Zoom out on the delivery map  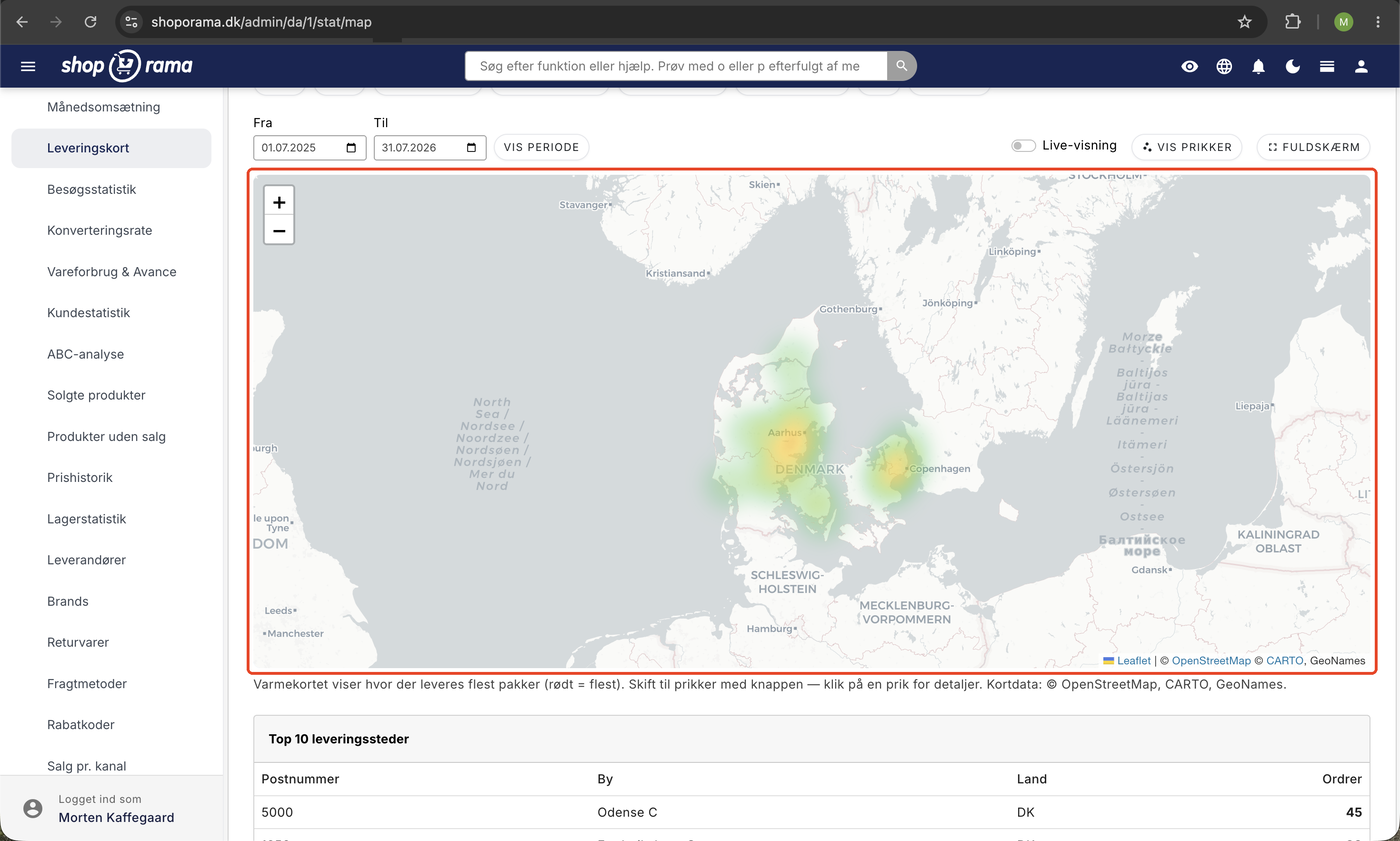point(279,231)
